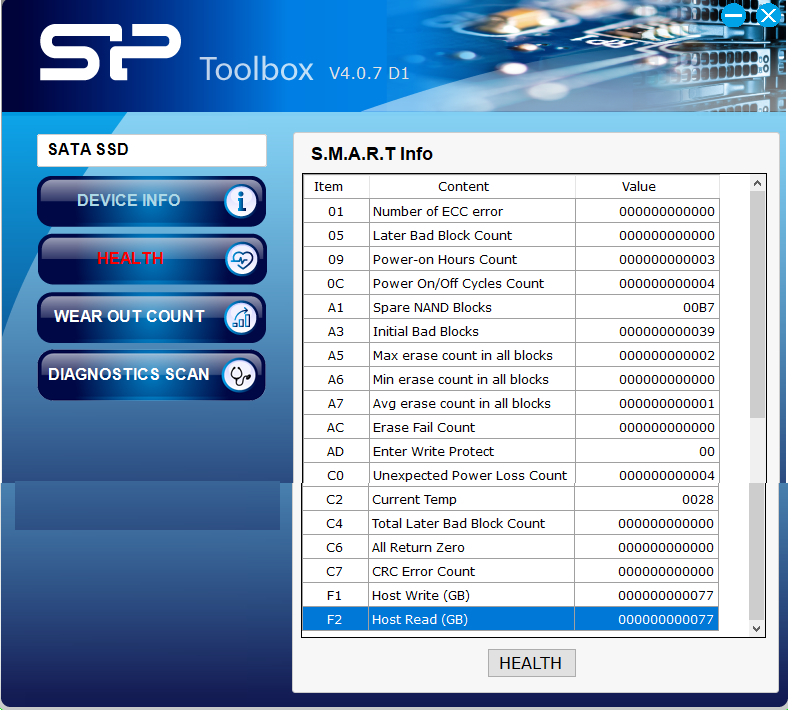Select 'Avg erase count in all blocks'
The height and width of the screenshot is (712, 794).
(511, 404)
